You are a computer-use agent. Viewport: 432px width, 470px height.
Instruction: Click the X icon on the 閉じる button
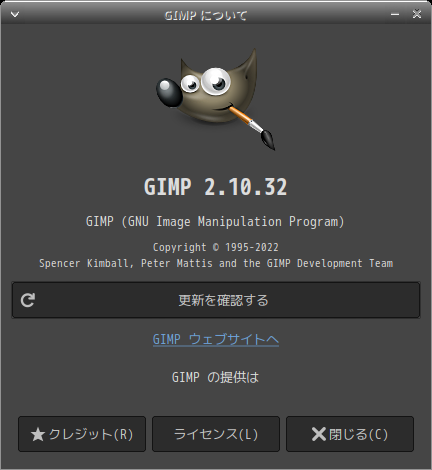coord(318,434)
